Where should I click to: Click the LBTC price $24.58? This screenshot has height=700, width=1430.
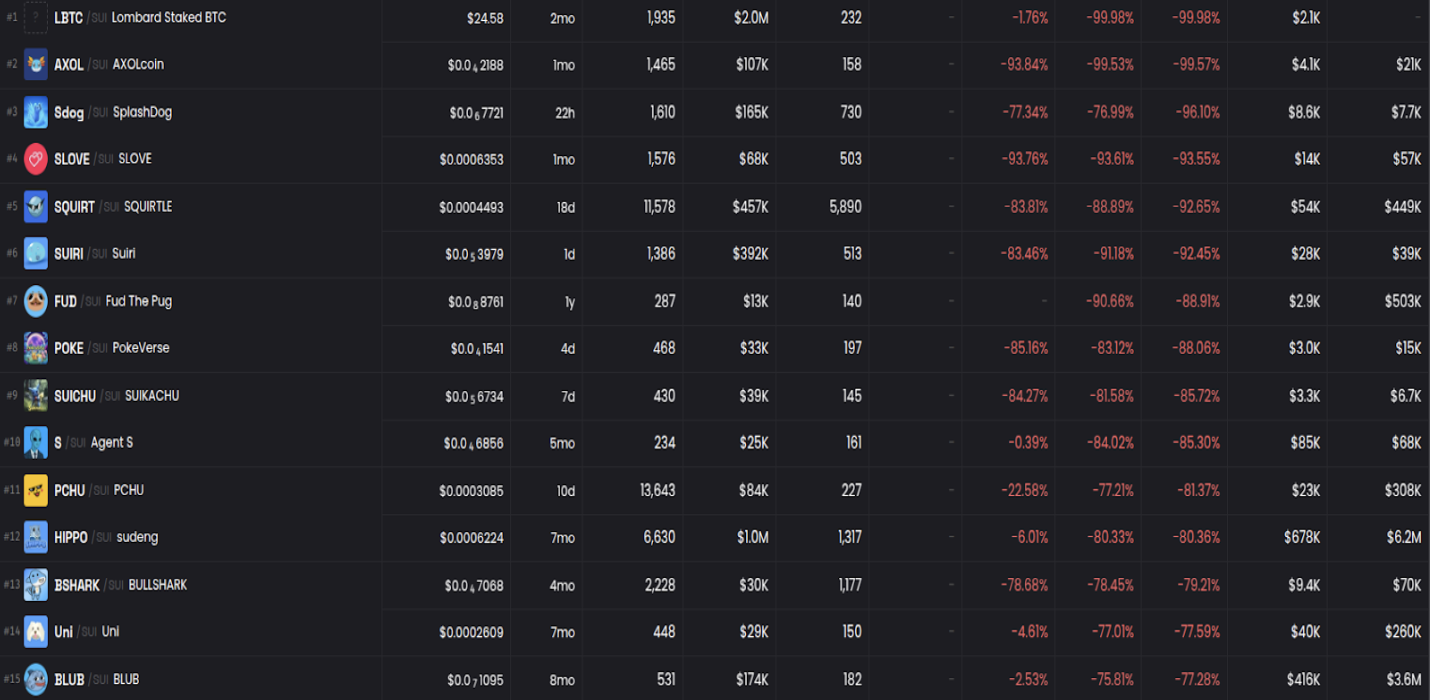(485, 18)
